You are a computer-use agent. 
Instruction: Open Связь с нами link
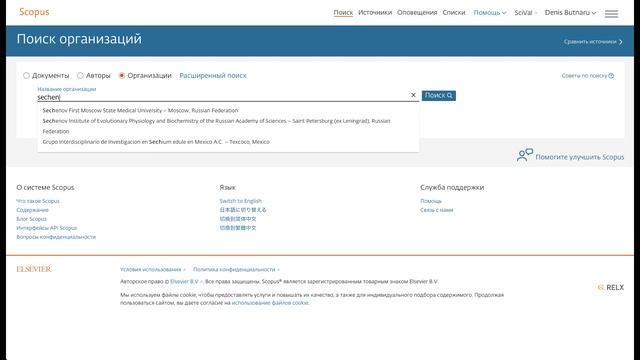coord(437,210)
